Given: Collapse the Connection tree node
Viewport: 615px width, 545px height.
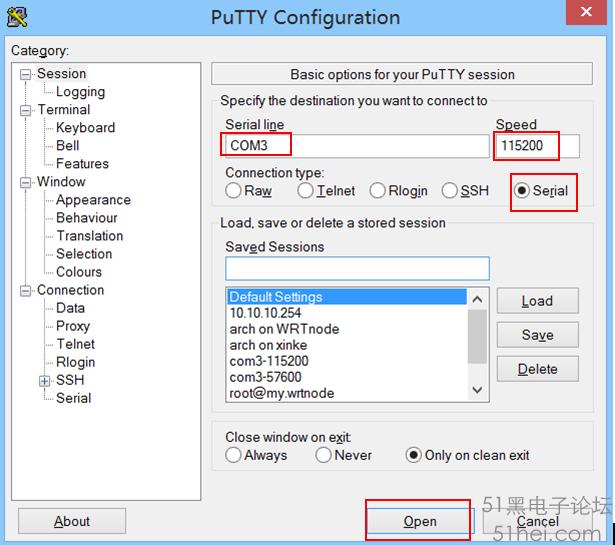Looking at the screenshot, I should coord(25,291).
